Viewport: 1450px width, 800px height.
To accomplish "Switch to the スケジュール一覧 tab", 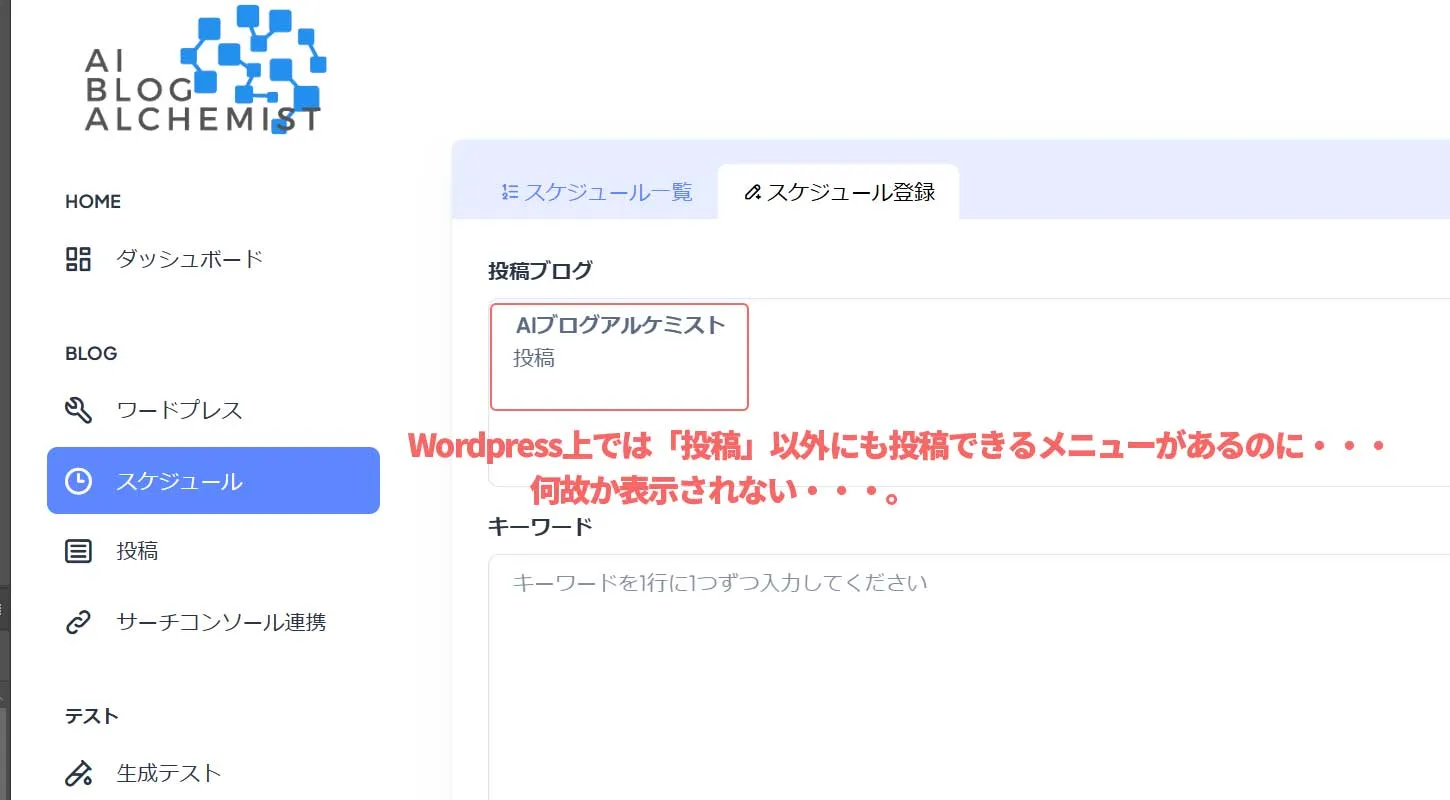I will pos(597,192).
